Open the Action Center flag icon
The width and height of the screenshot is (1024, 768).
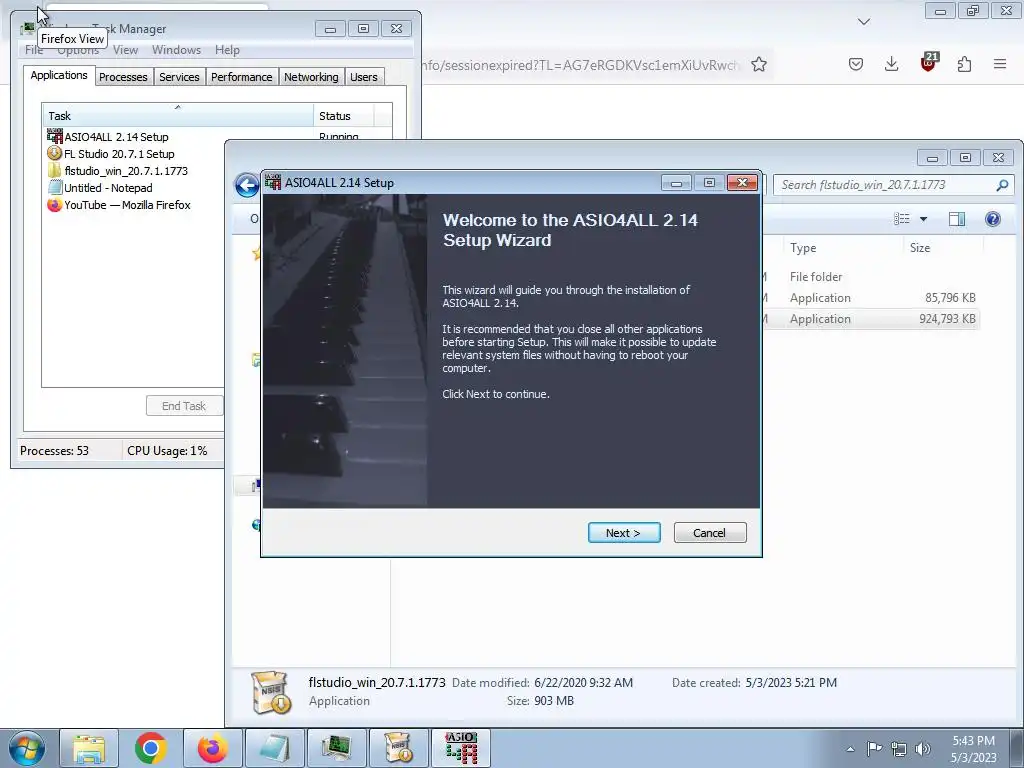tap(874, 749)
